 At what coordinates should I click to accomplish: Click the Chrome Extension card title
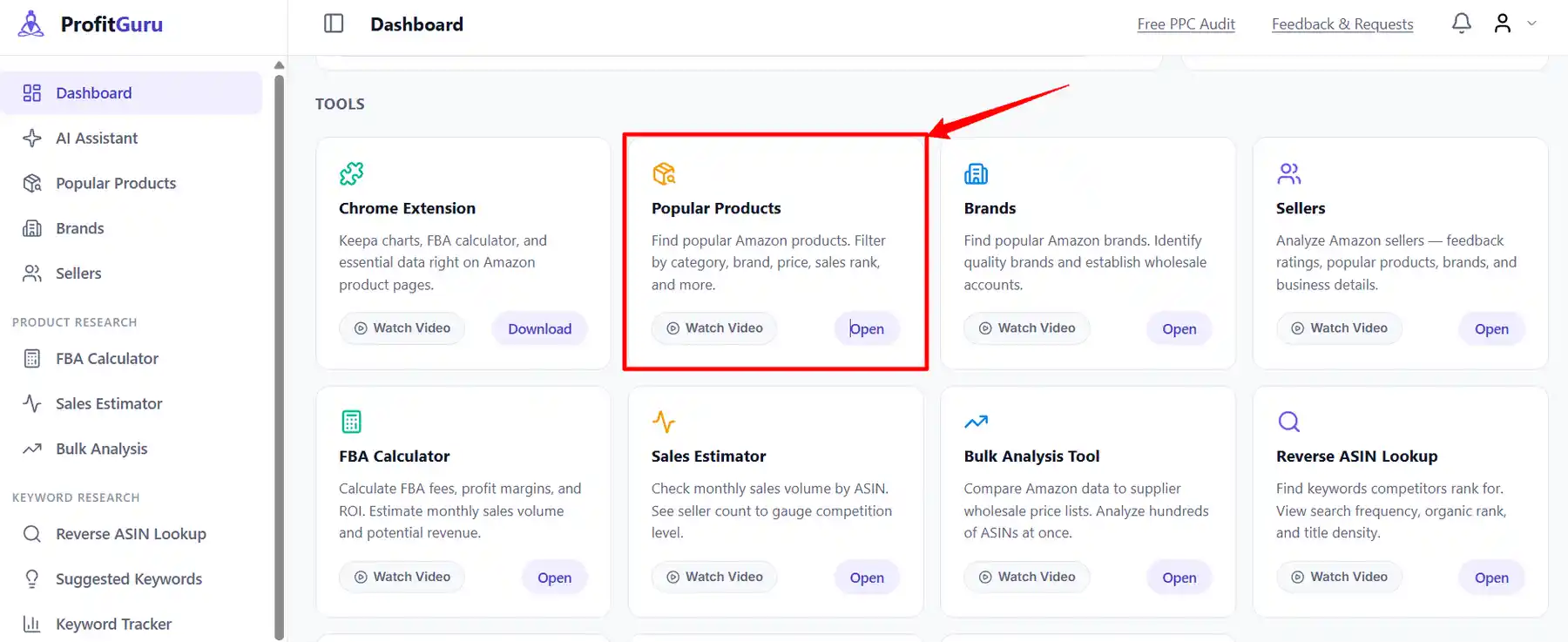click(407, 208)
